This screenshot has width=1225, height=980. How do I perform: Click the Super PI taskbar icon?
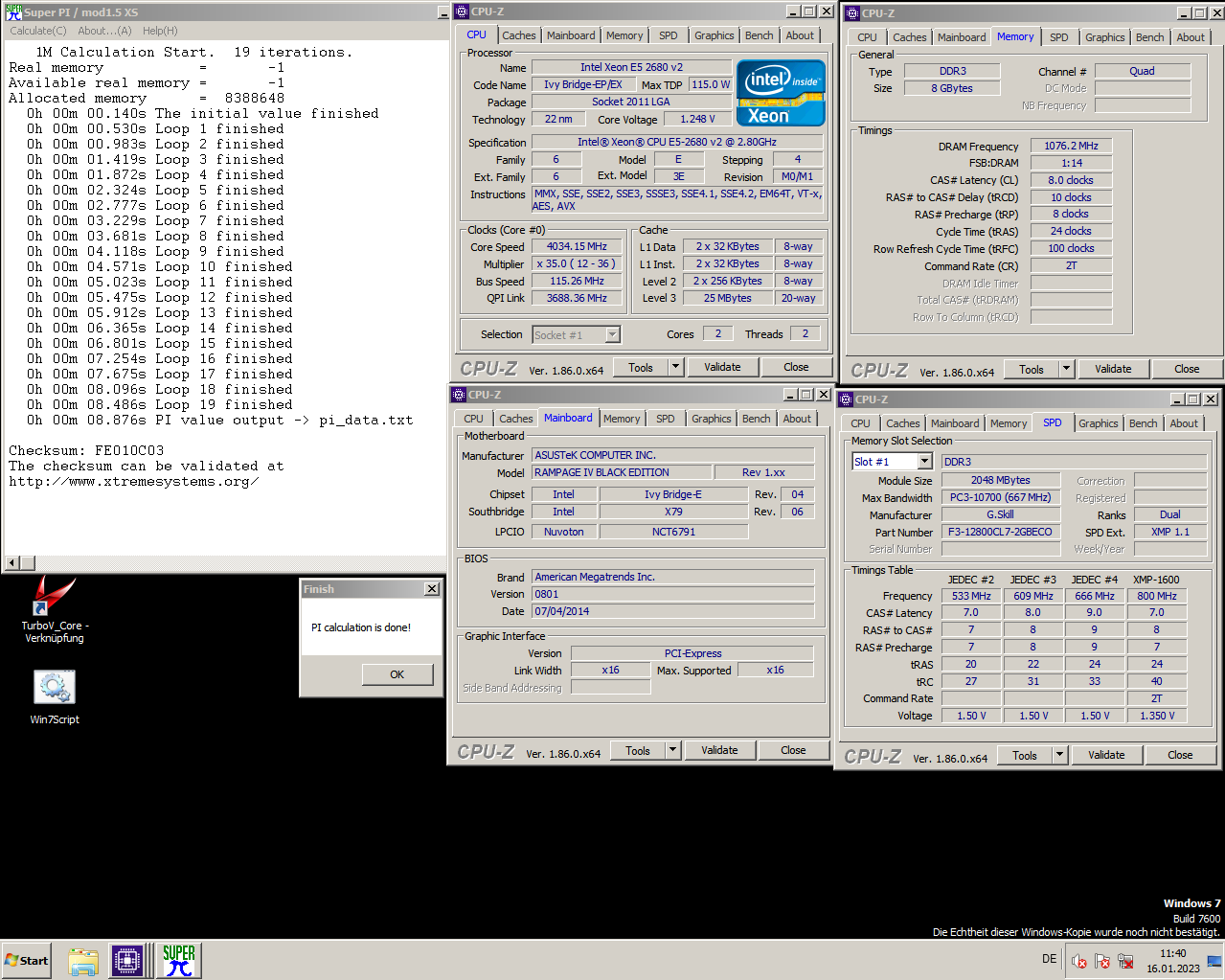click(x=178, y=960)
